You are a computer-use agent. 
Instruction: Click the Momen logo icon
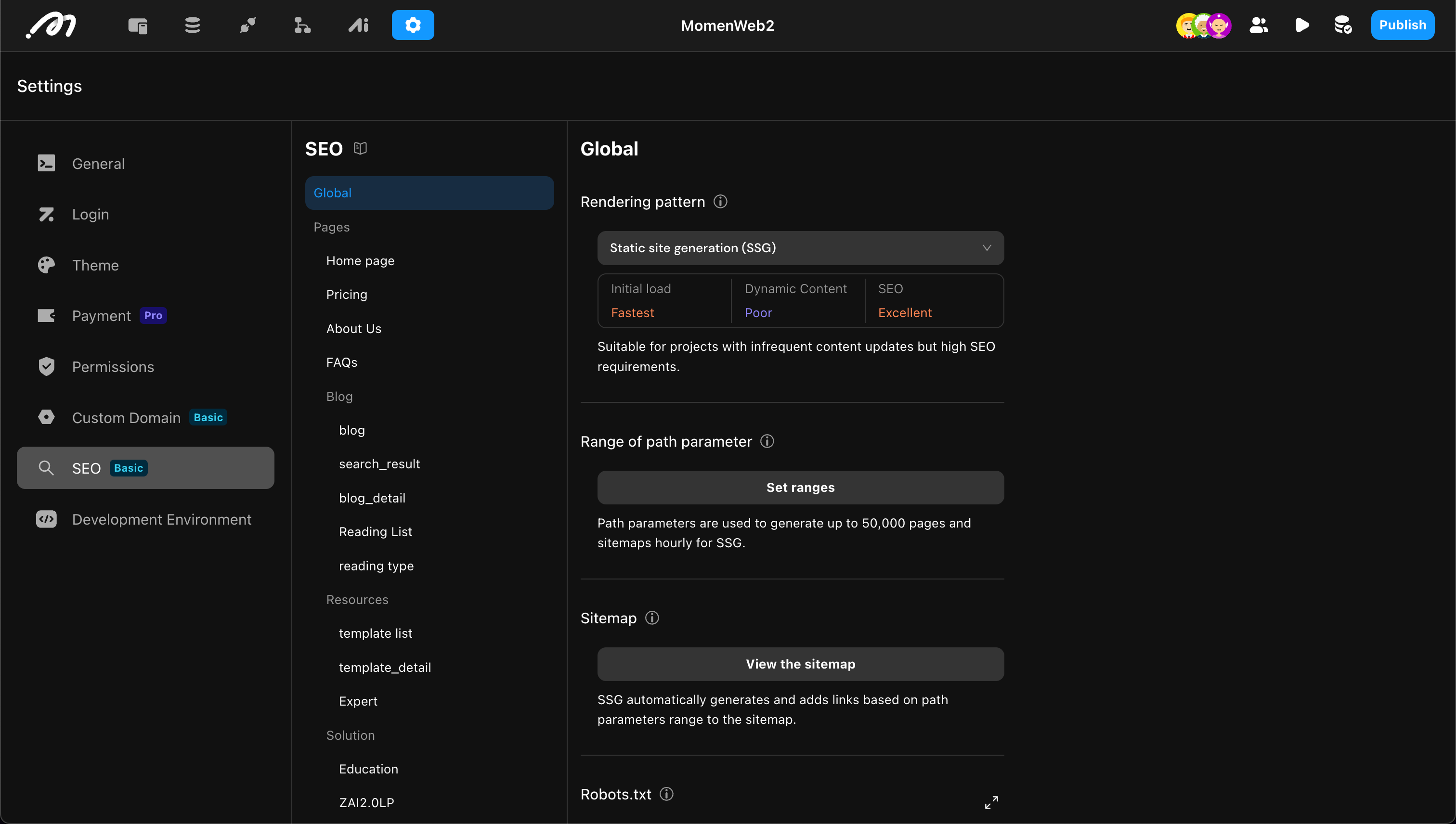(51, 26)
